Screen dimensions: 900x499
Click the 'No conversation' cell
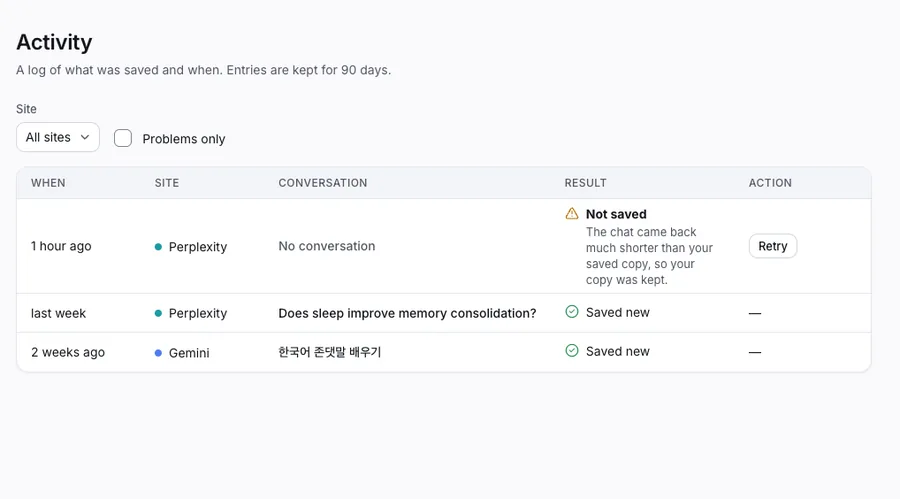tap(327, 246)
